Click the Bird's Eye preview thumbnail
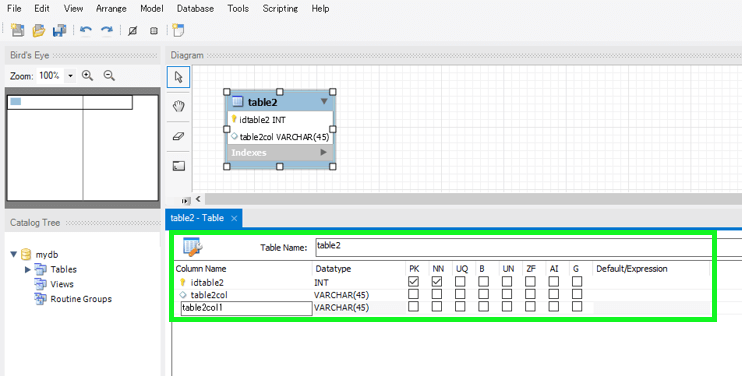 [83, 148]
